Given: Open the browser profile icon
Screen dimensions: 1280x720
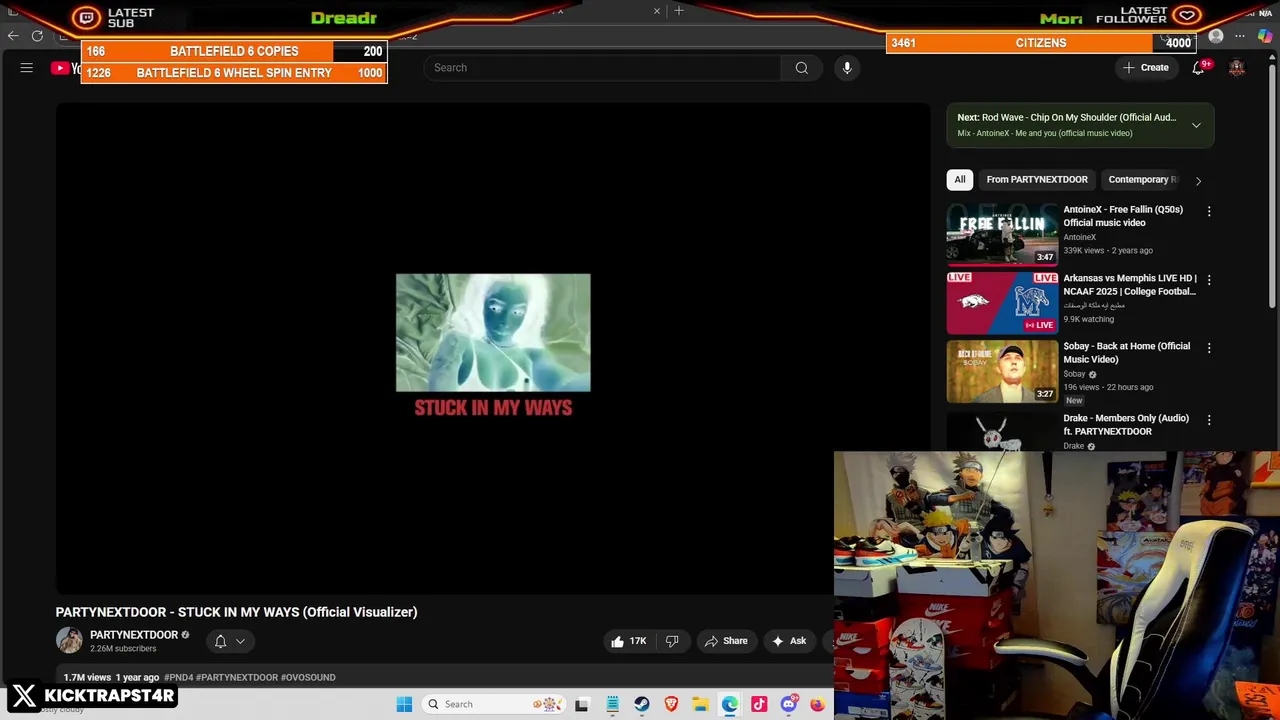Looking at the screenshot, I should (x=1216, y=37).
